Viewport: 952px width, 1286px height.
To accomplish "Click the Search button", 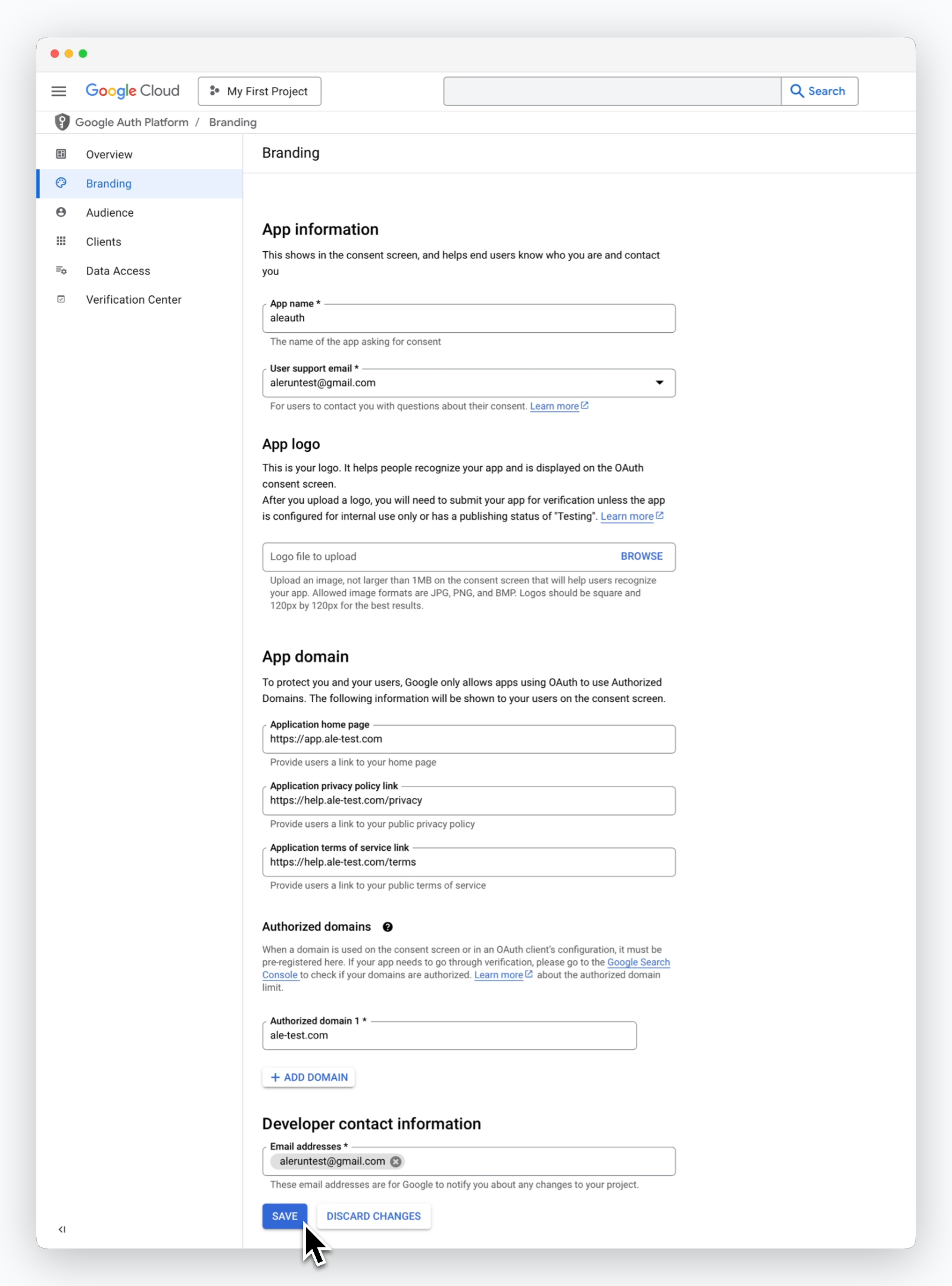I will (x=819, y=91).
